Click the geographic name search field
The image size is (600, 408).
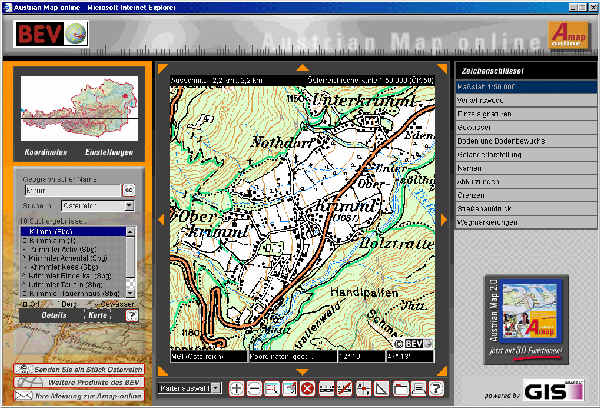pyautogui.click(x=73, y=190)
